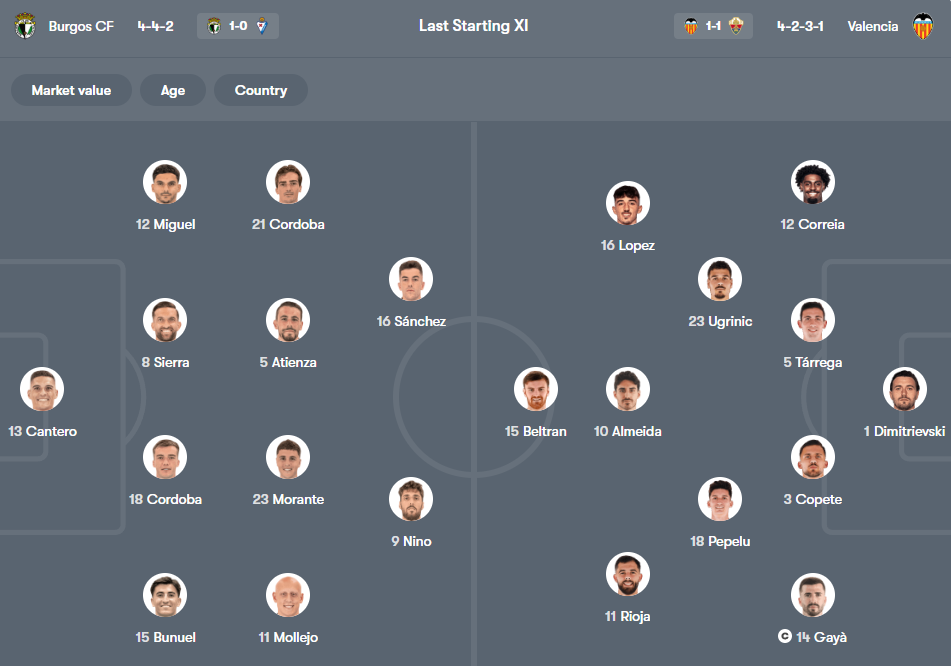This screenshot has width=951, height=666.
Task: Open Almeida's player portrait photo
Action: tap(627, 389)
